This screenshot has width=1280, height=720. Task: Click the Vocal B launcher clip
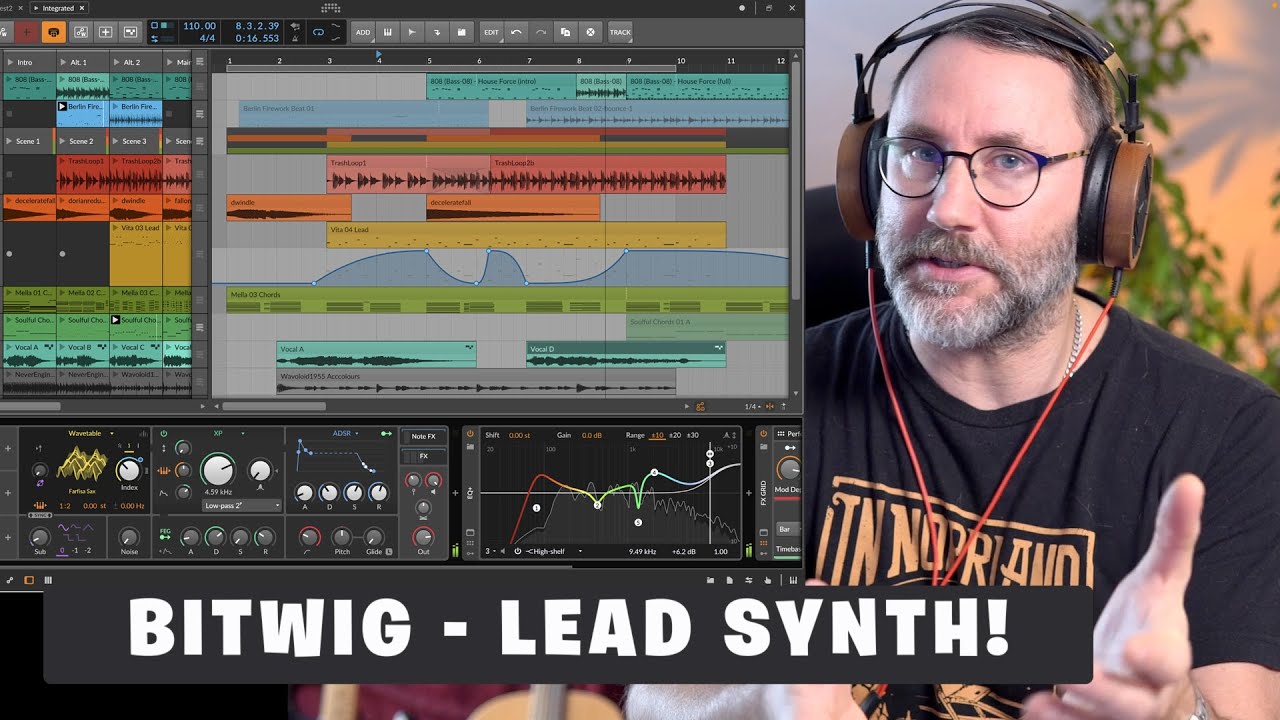82,352
